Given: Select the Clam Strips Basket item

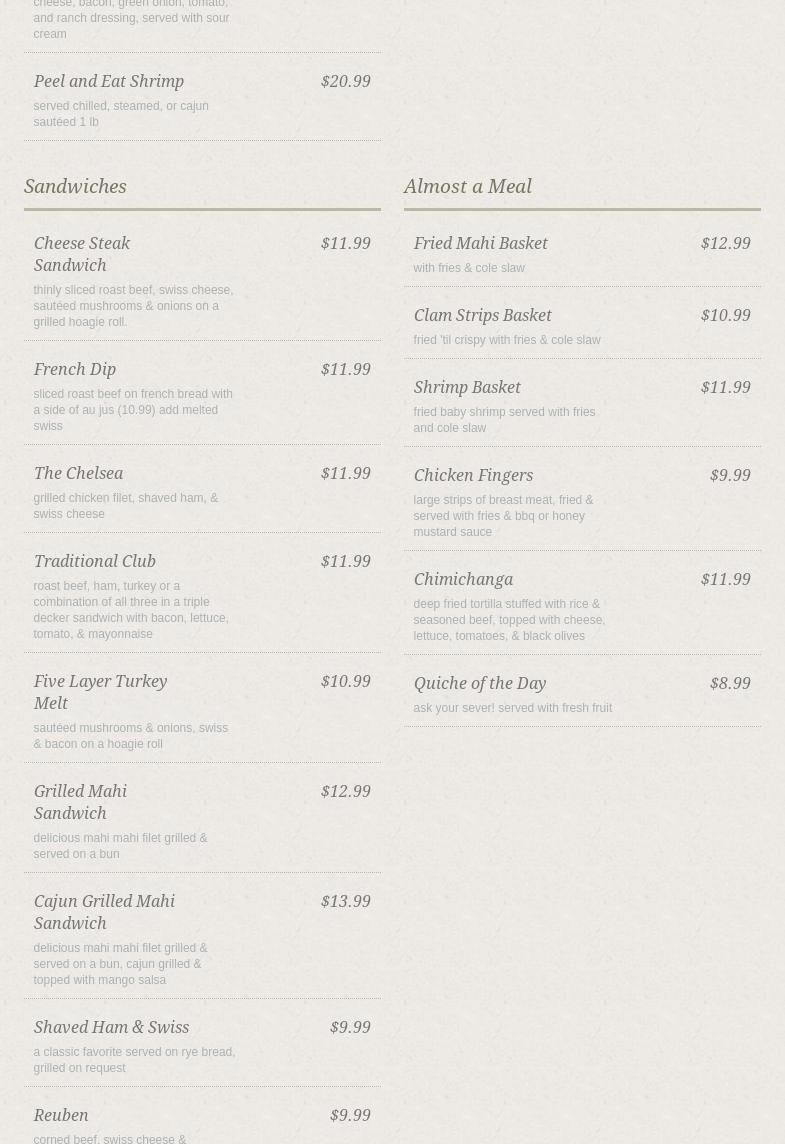Looking at the screenshot, I should (x=482, y=316).
